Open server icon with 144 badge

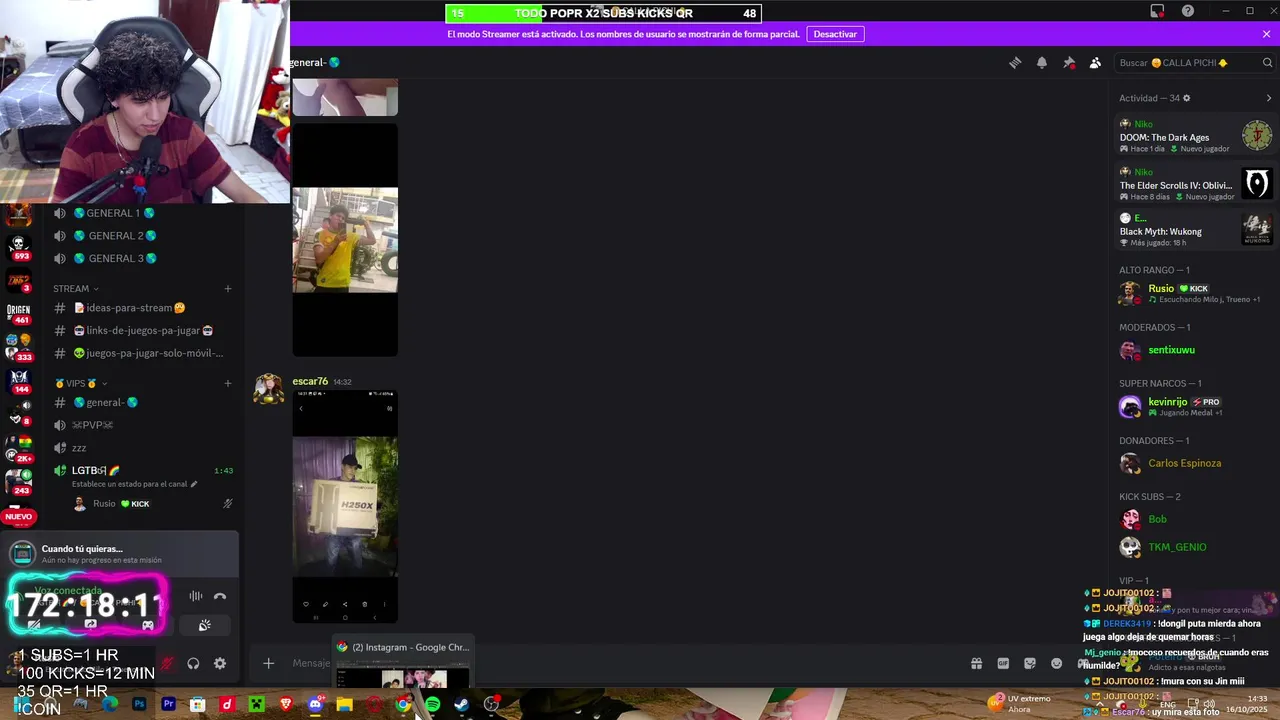[18, 381]
